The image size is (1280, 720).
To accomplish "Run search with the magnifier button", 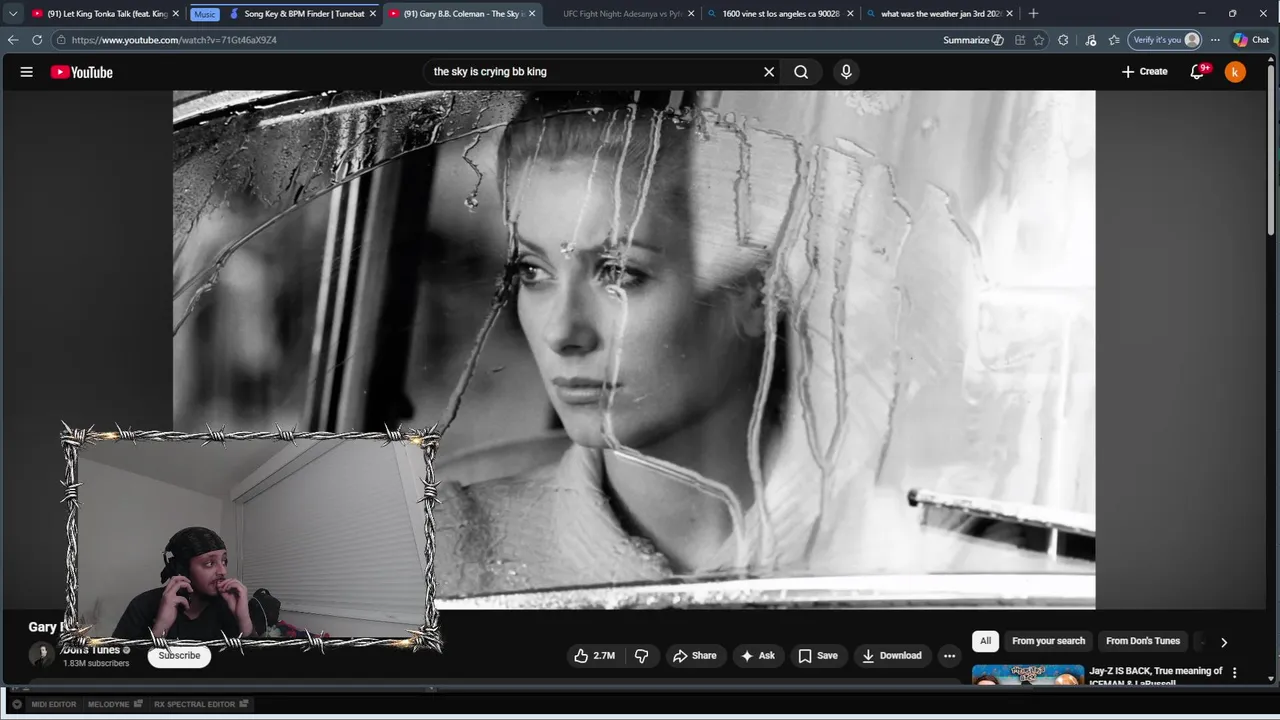I will pos(801,72).
